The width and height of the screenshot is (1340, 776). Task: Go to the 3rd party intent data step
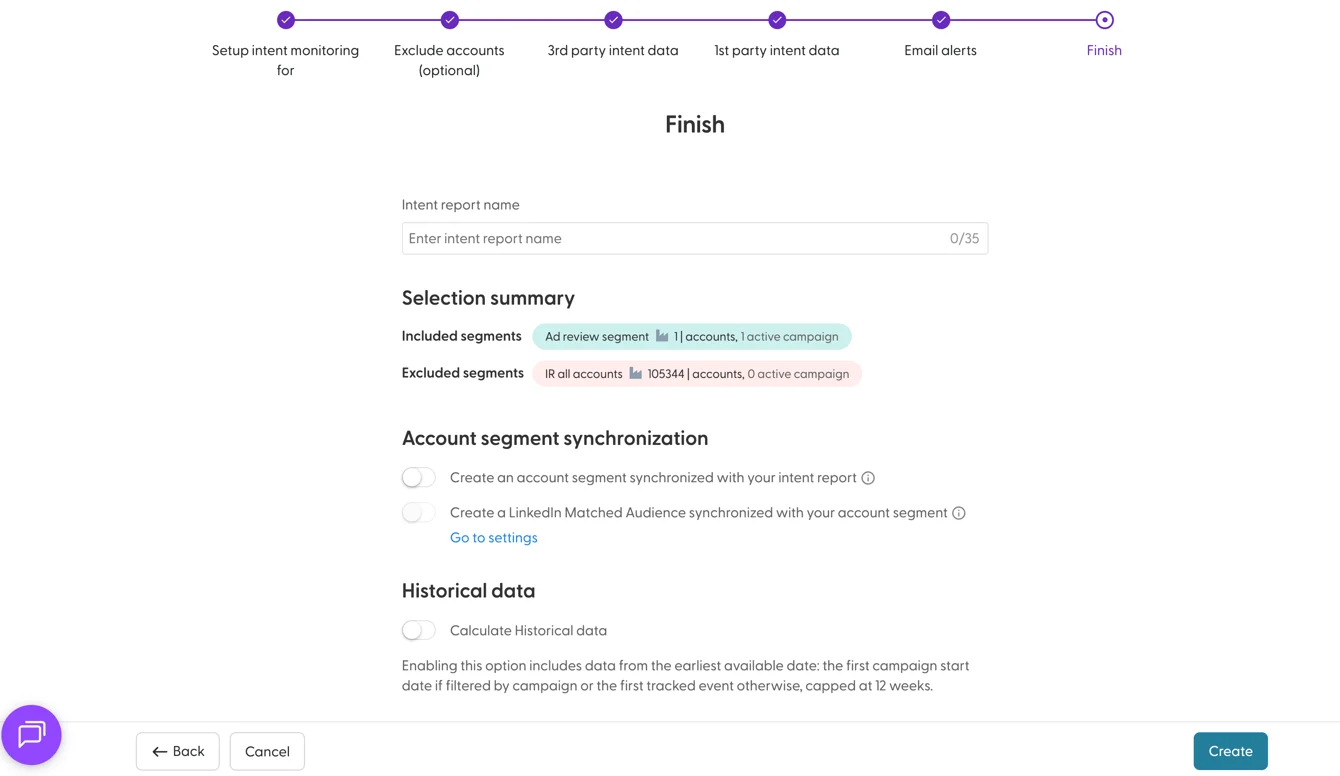click(613, 50)
